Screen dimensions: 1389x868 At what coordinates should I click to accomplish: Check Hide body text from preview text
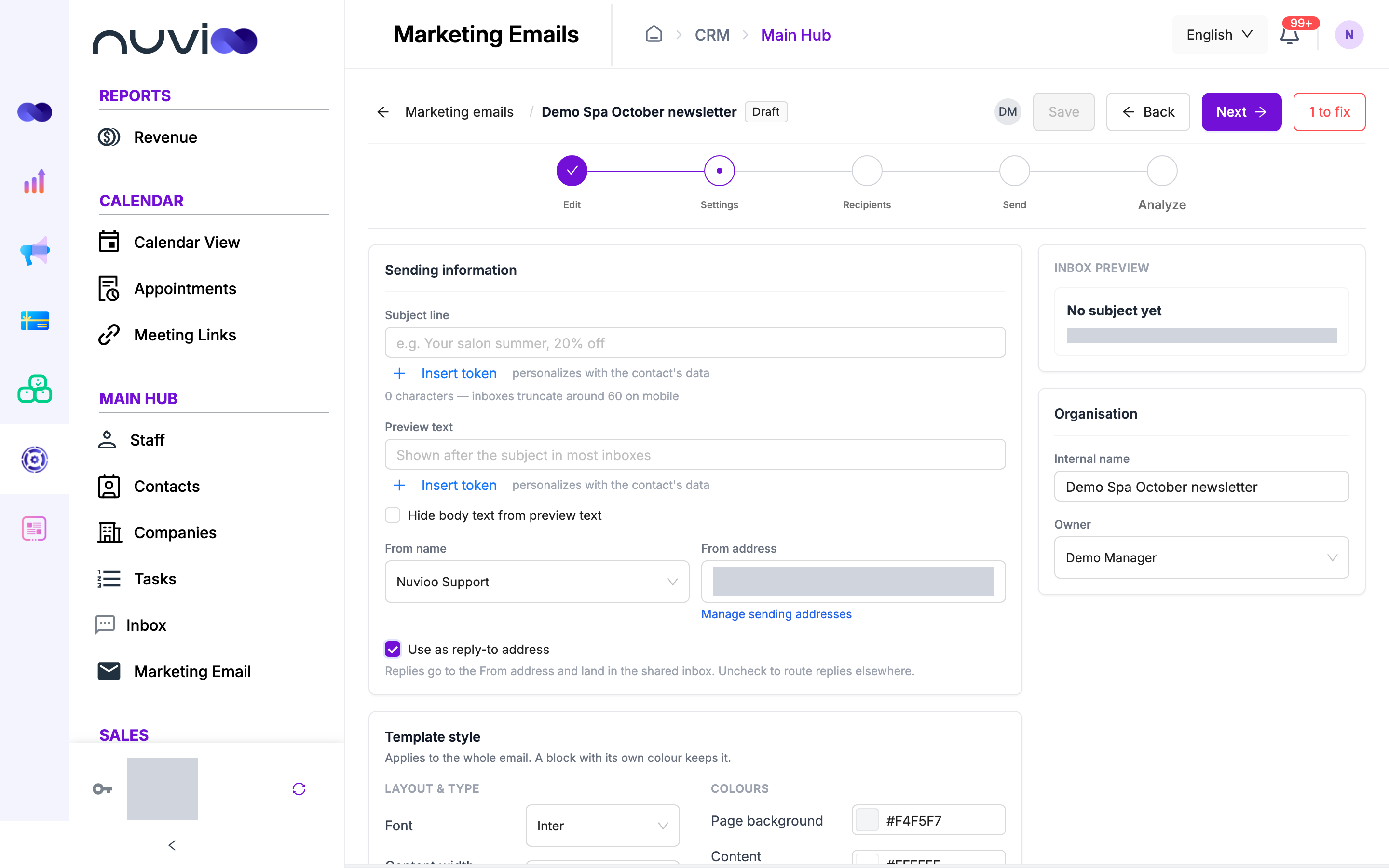(393, 515)
